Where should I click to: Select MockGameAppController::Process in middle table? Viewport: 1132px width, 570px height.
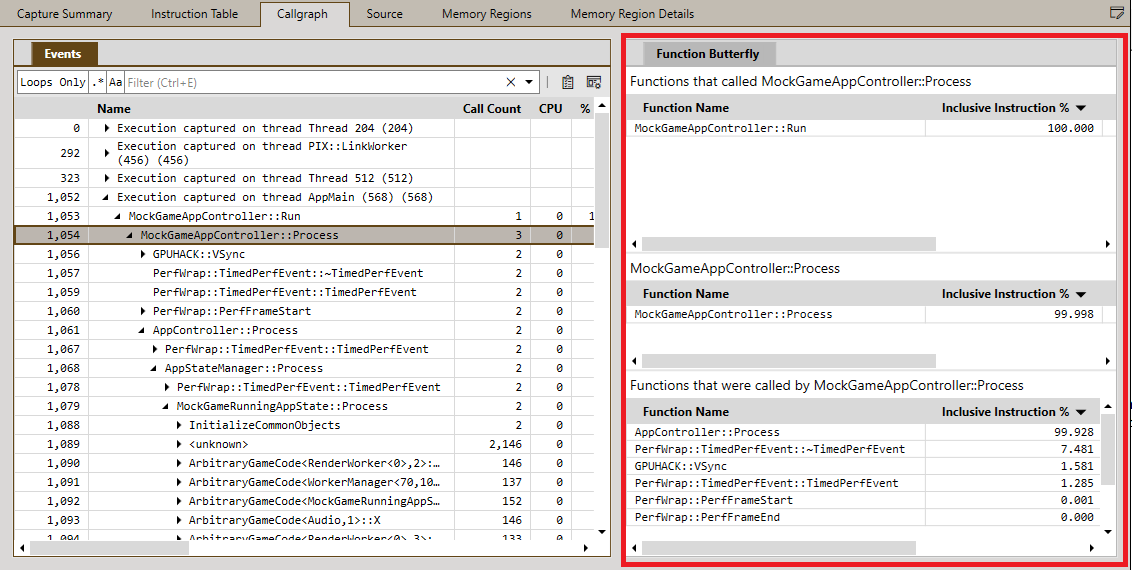(x=733, y=315)
